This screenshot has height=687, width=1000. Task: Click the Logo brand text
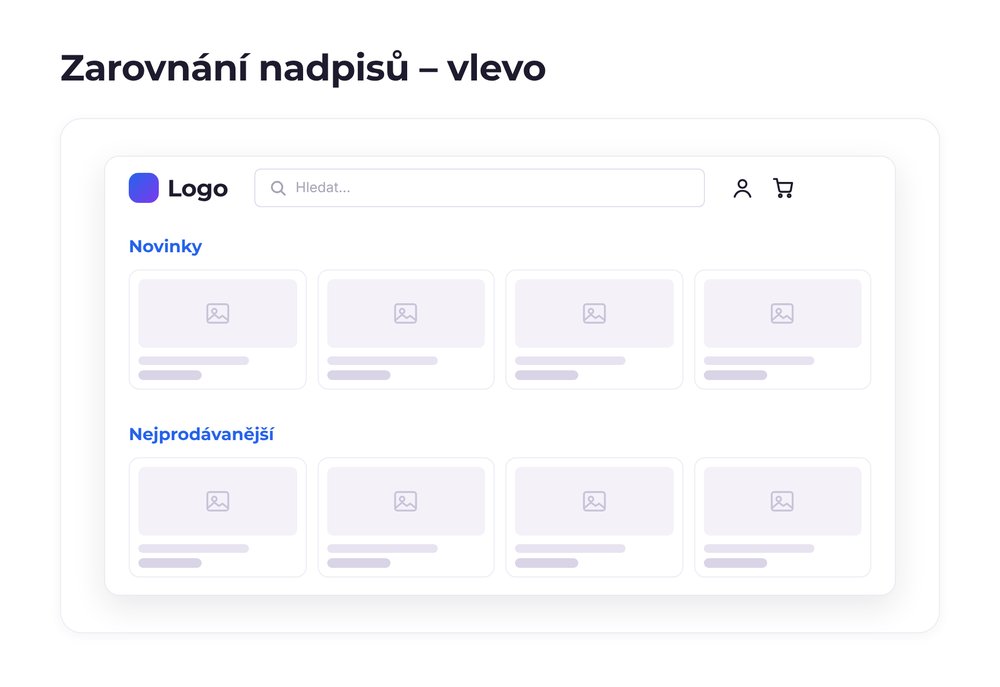[x=198, y=189]
